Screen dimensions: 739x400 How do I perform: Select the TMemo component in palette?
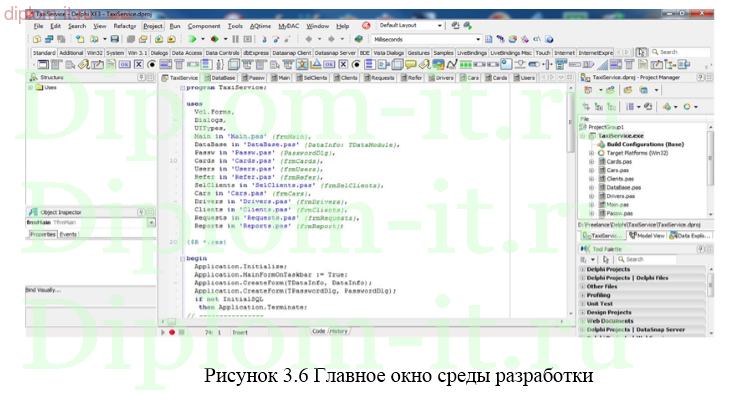[111, 65]
